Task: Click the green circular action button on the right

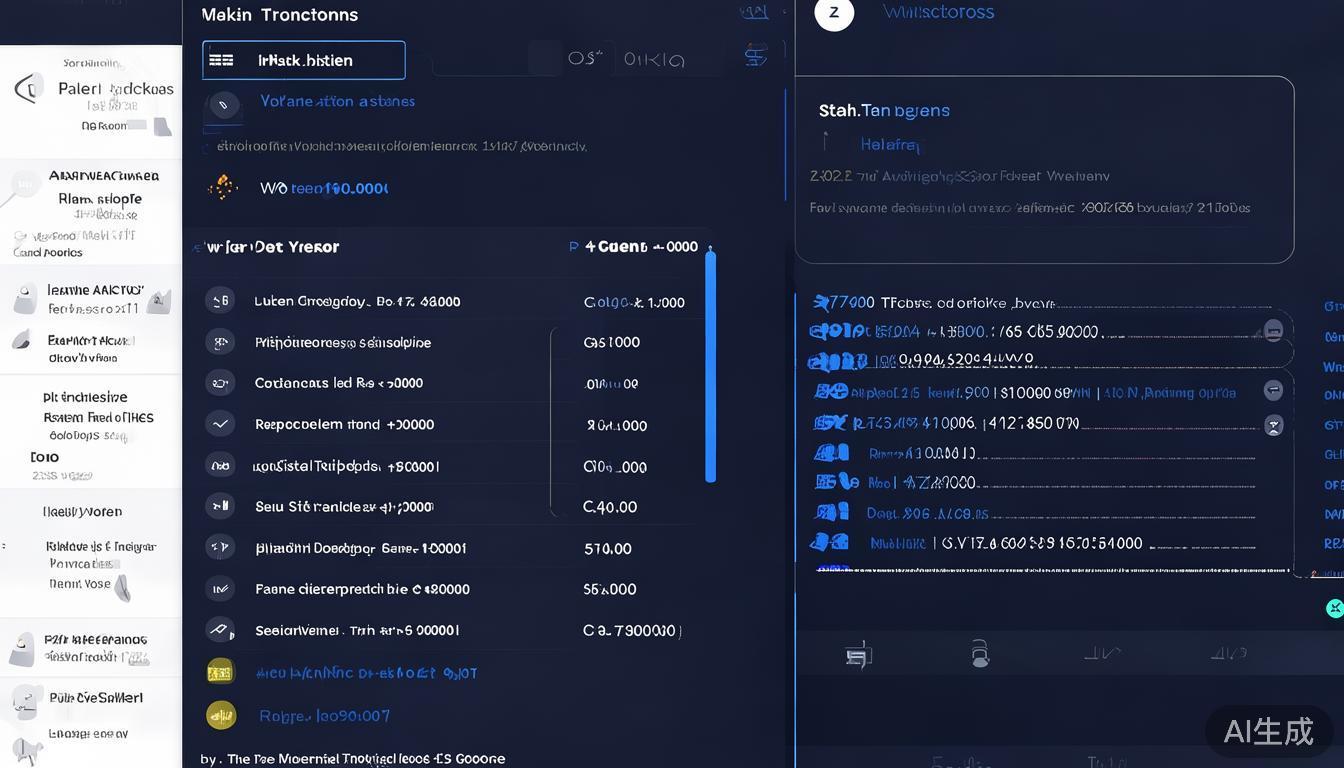Action: (1335, 607)
